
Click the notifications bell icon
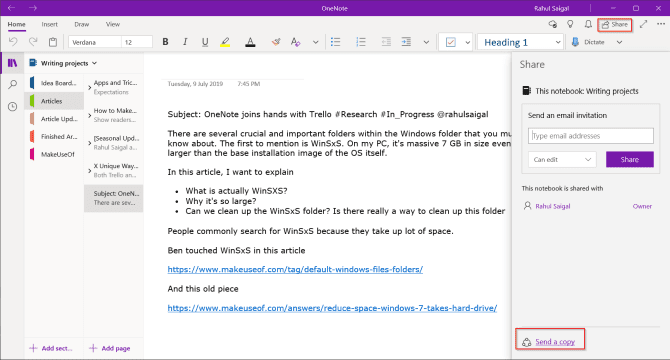click(x=588, y=24)
